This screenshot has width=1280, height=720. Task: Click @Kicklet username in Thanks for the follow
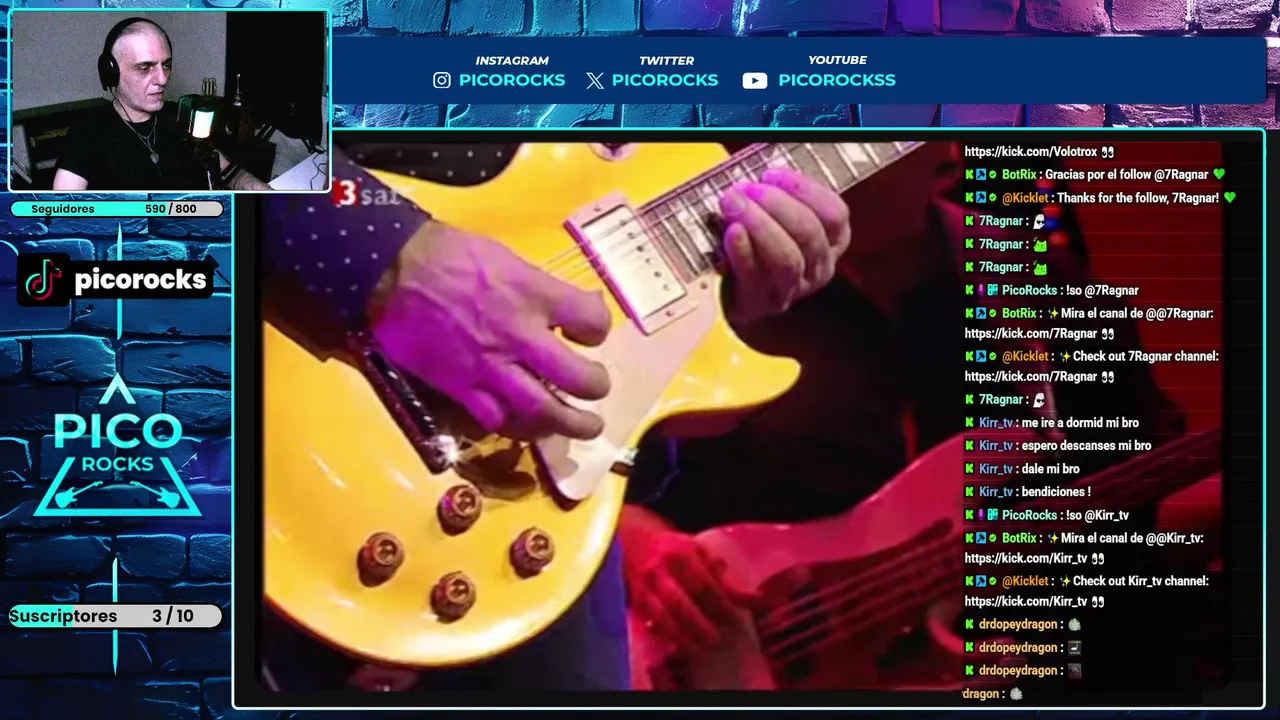[x=1025, y=198]
